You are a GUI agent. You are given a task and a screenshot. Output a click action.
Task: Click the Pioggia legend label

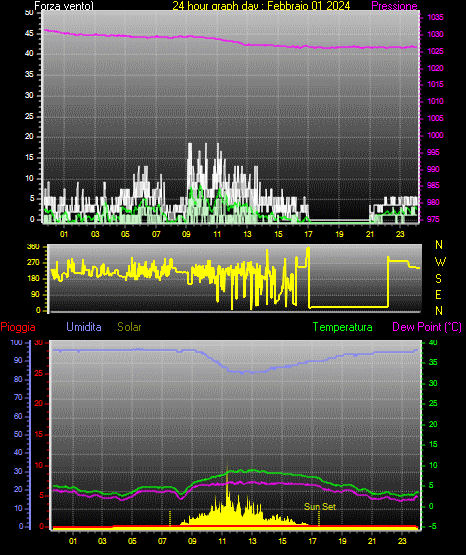(x=18, y=327)
